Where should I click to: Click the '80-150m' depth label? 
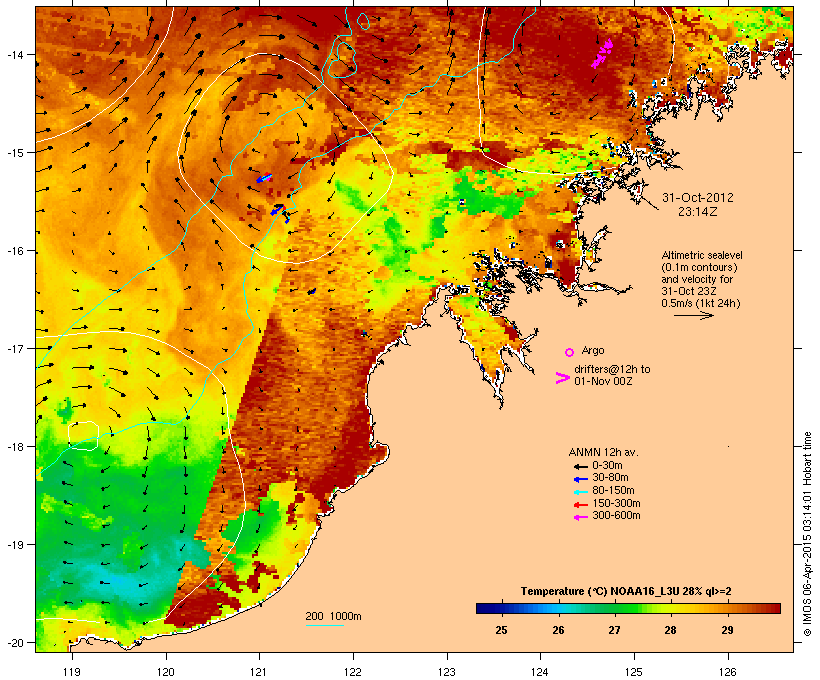(x=613, y=491)
